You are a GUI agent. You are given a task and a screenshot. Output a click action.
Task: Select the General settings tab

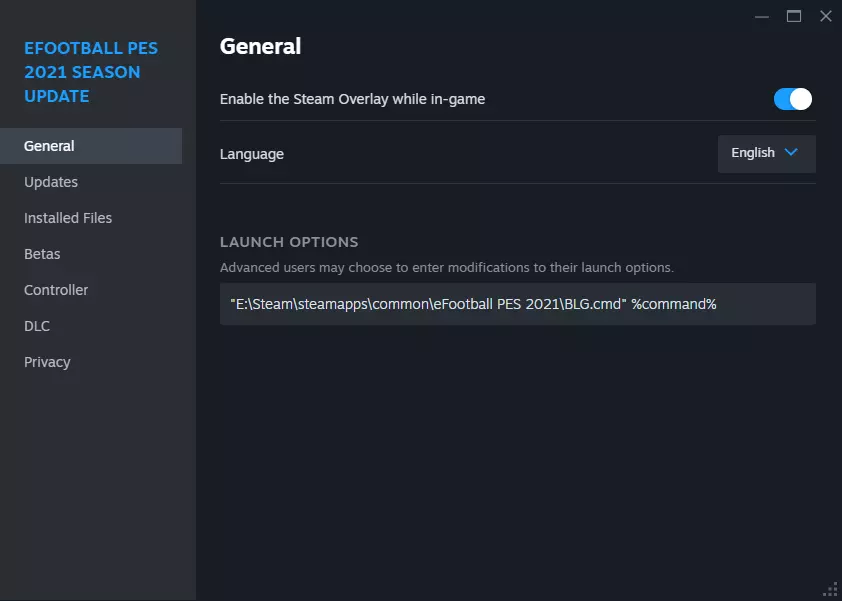point(50,146)
